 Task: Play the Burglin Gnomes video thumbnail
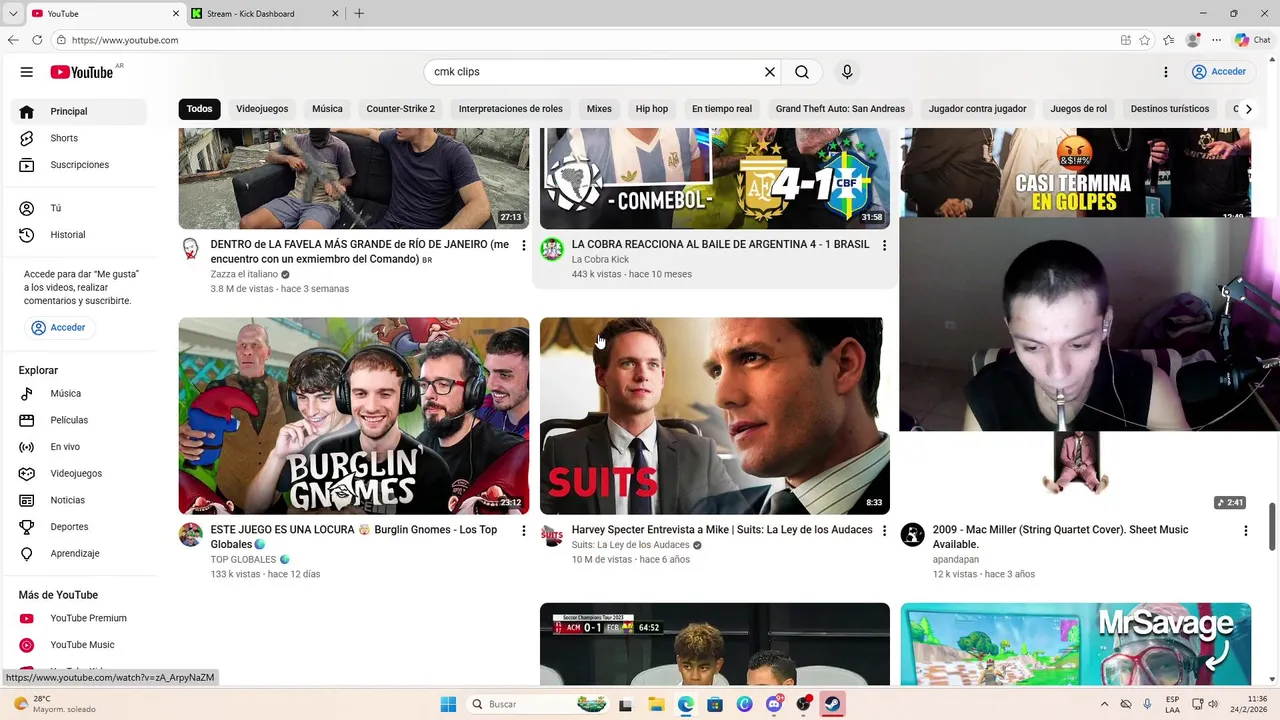354,416
